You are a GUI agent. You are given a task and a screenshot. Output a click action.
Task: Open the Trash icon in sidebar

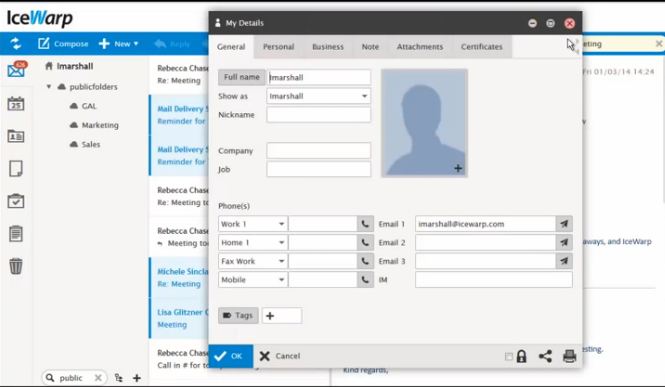(x=16, y=266)
